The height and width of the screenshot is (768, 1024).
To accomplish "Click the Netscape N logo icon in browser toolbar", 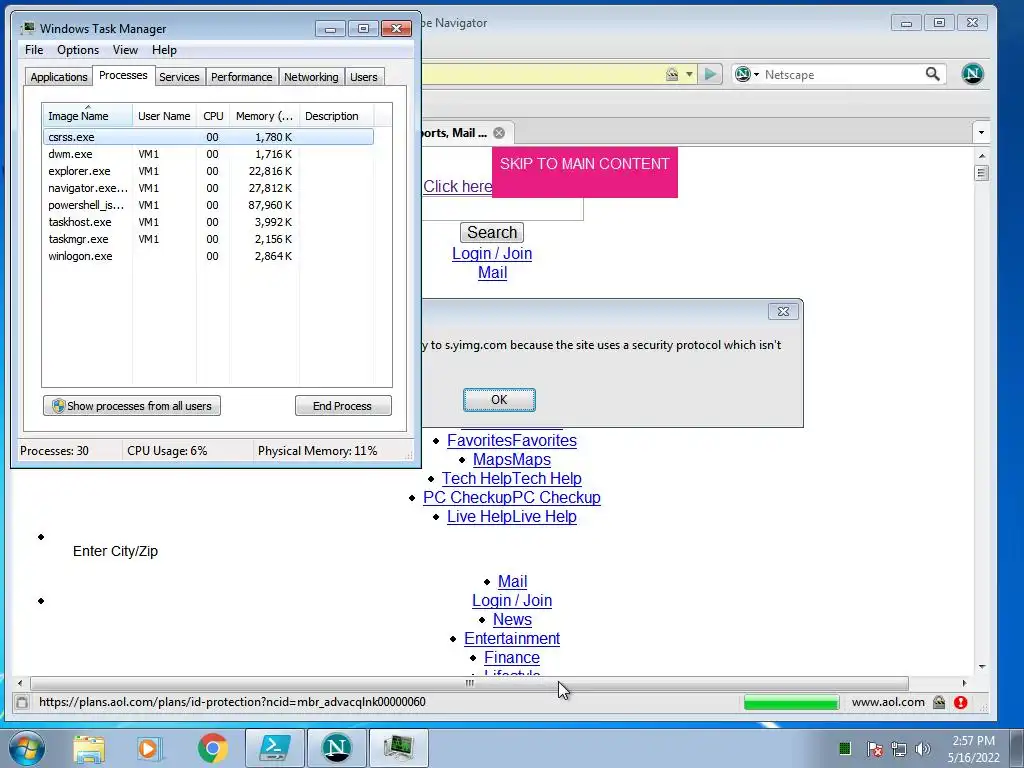I will [972, 74].
